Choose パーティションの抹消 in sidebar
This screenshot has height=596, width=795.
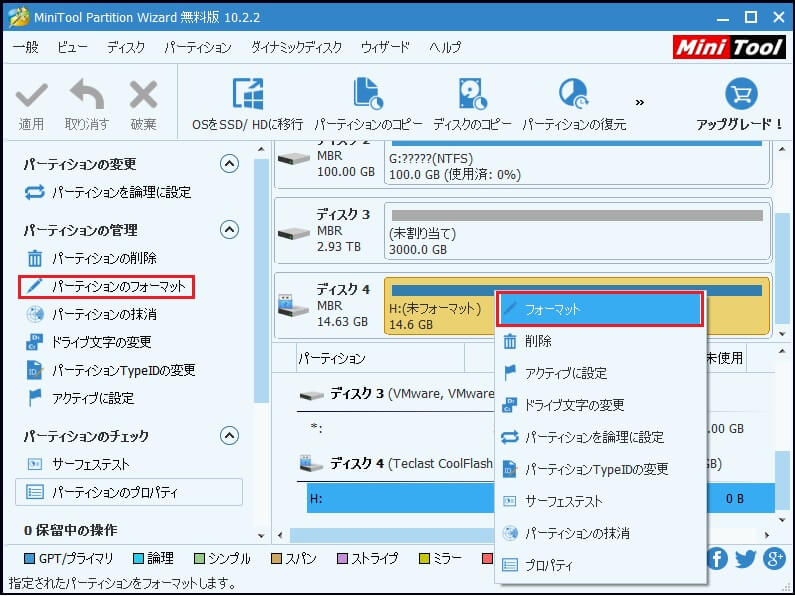pos(91,315)
